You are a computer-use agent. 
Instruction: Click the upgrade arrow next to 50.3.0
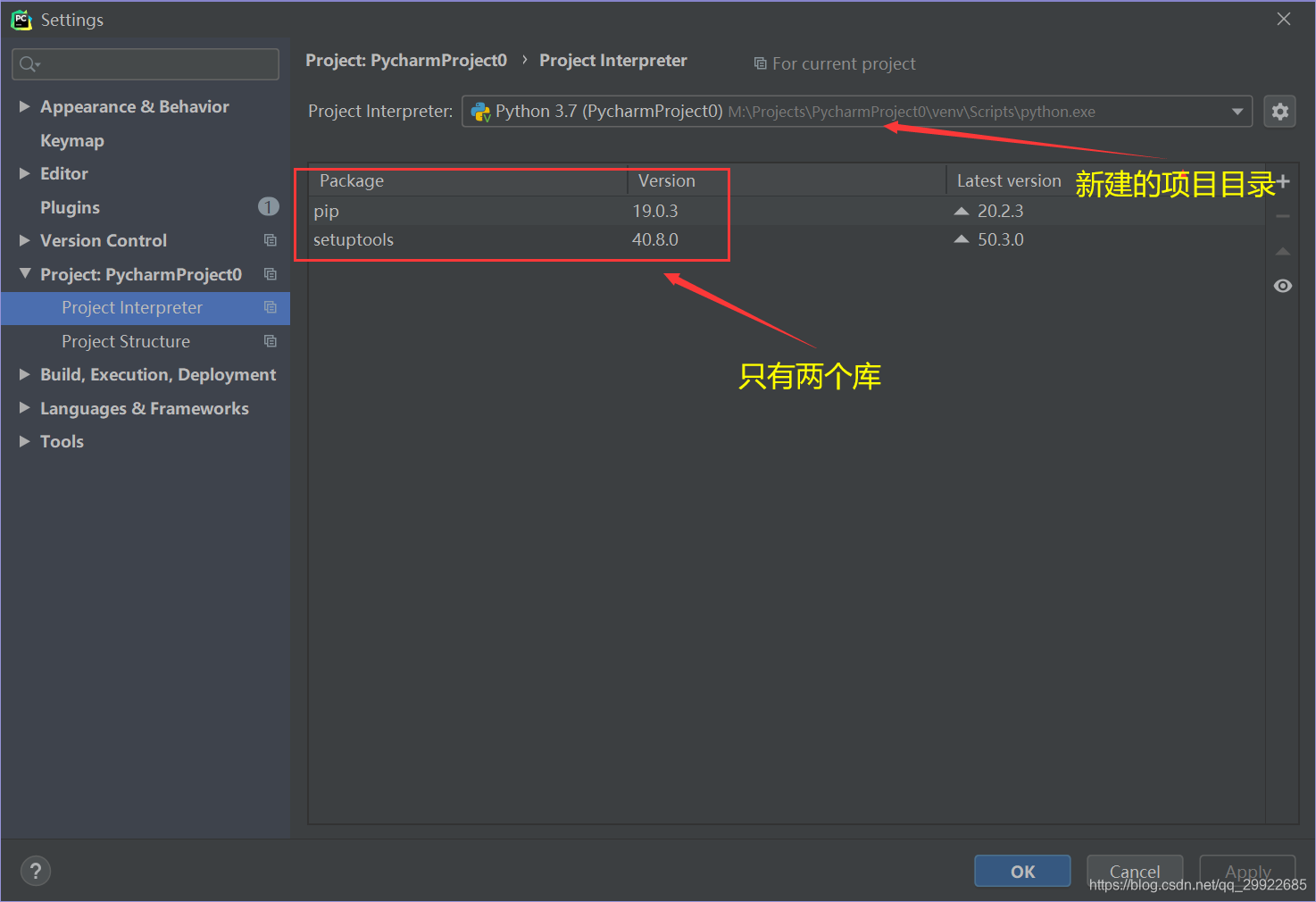tap(962, 239)
